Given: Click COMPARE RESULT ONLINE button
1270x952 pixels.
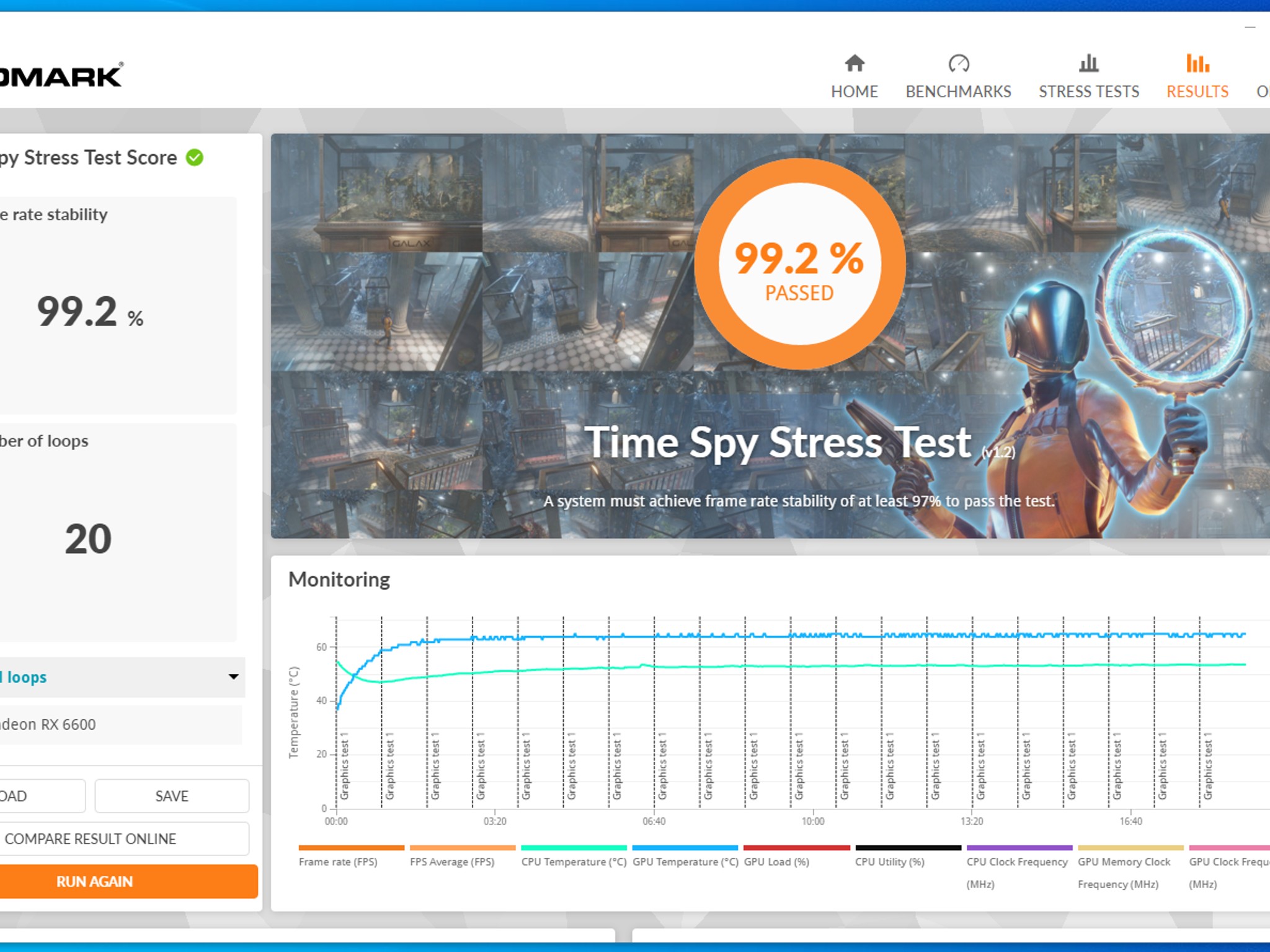Looking at the screenshot, I should pos(124,839).
